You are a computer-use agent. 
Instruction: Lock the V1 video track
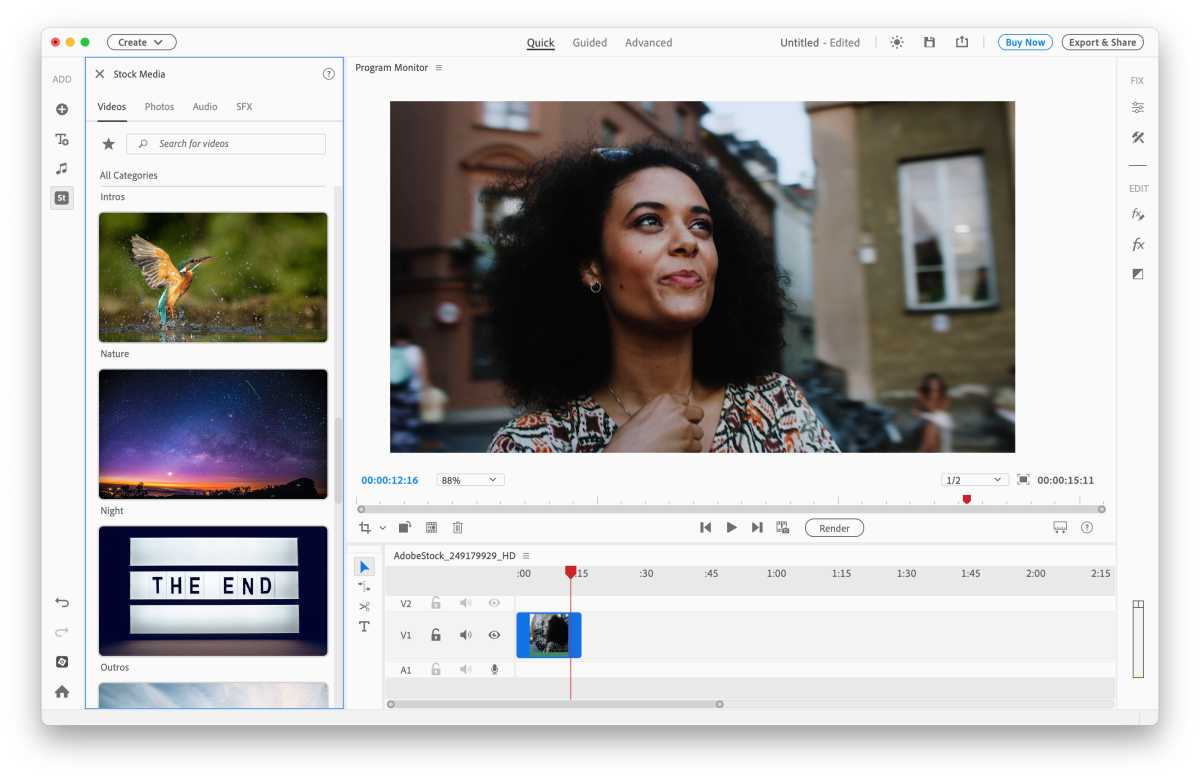coord(436,635)
